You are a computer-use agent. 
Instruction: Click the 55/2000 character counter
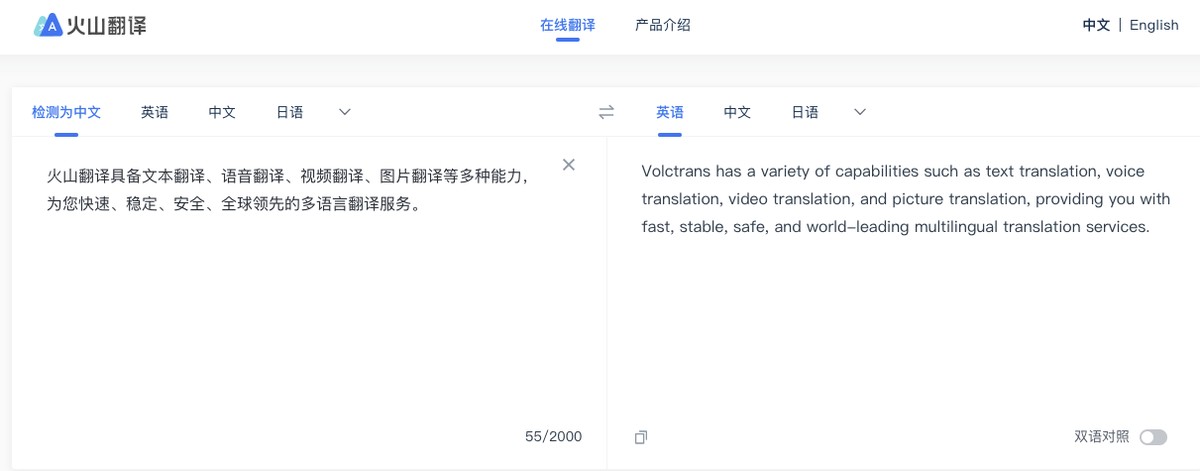click(x=553, y=437)
